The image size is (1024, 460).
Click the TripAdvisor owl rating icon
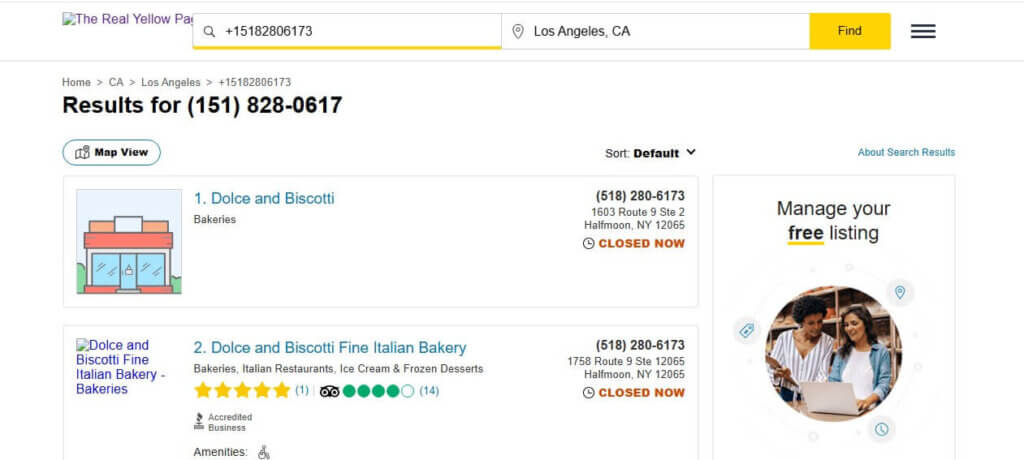click(x=329, y=391)
